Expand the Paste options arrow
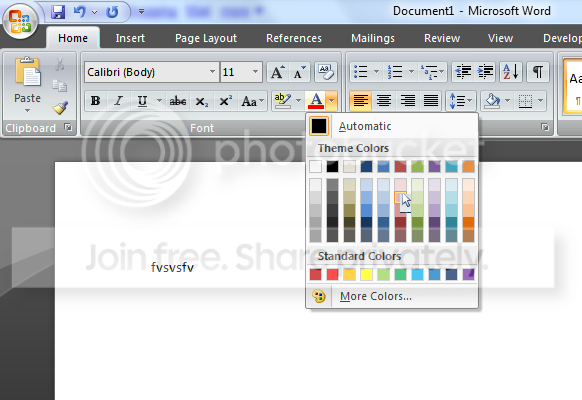Screen dimensions: 582x400 pyautogui.click(x=27, y=110)
